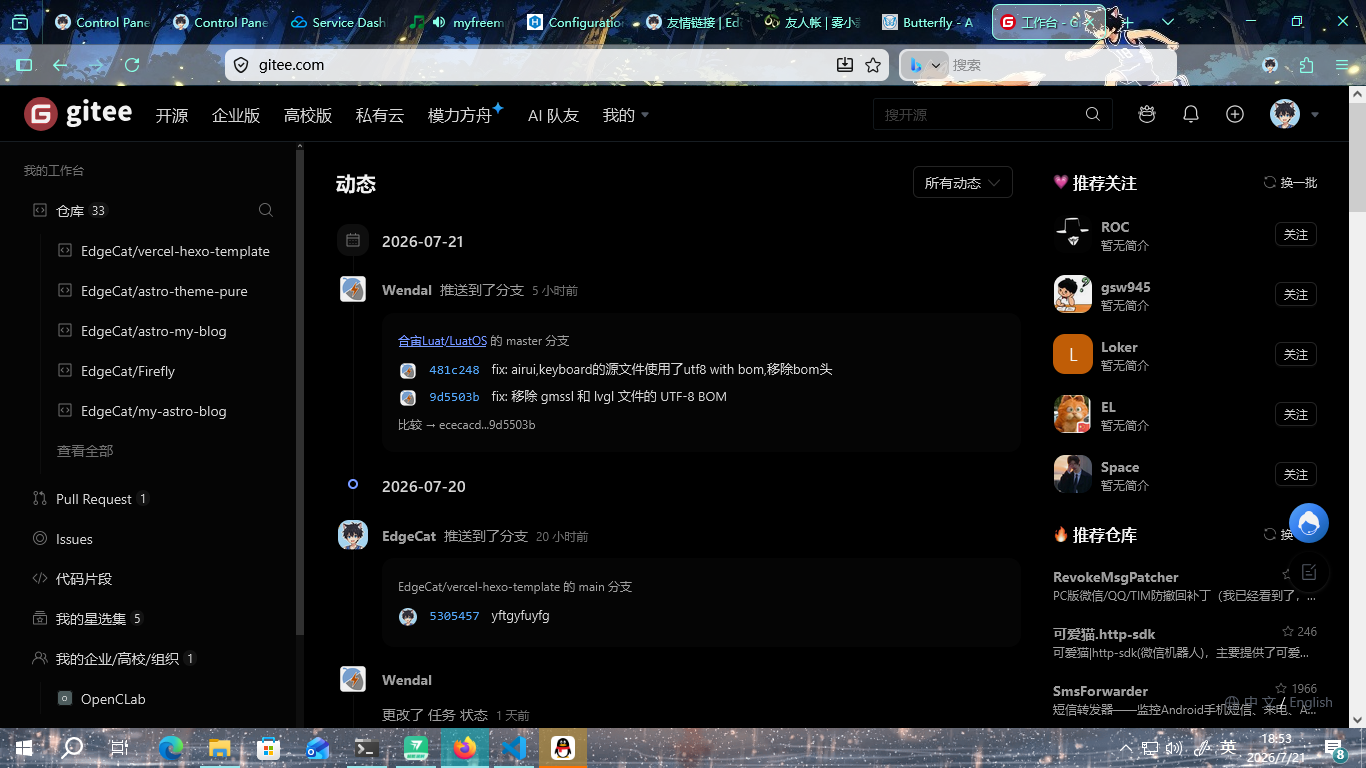
Task: Click the Issues circle icon in sidebar
Action: pyautogui.click(x=40, y=538)
